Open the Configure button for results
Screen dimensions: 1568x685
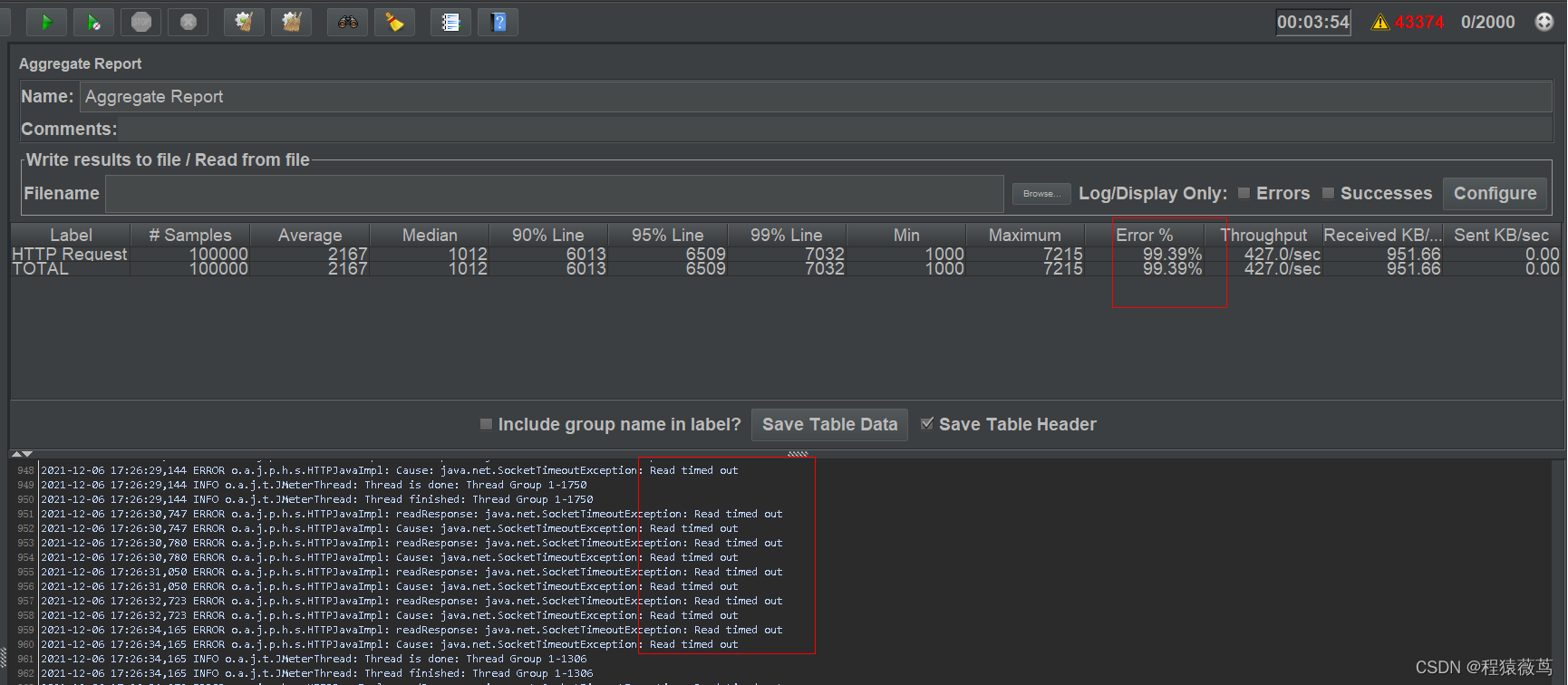(x=1495, y=193)
